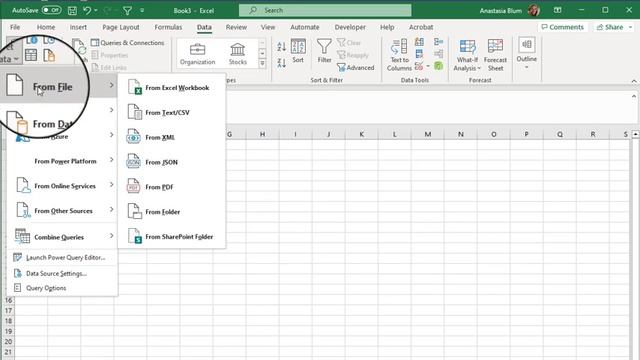Click the filter funnel icon in title bar
Screen dimensions: 640x360
coord(127,11)
